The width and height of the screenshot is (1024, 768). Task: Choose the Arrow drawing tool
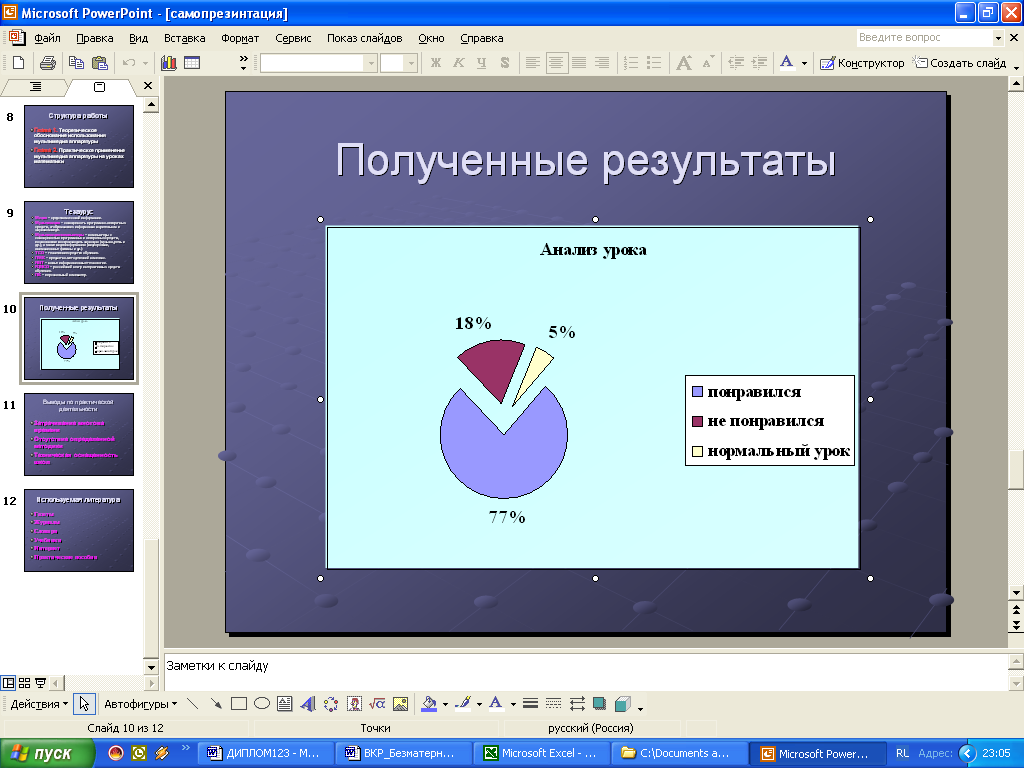click(x=216, y=704)
